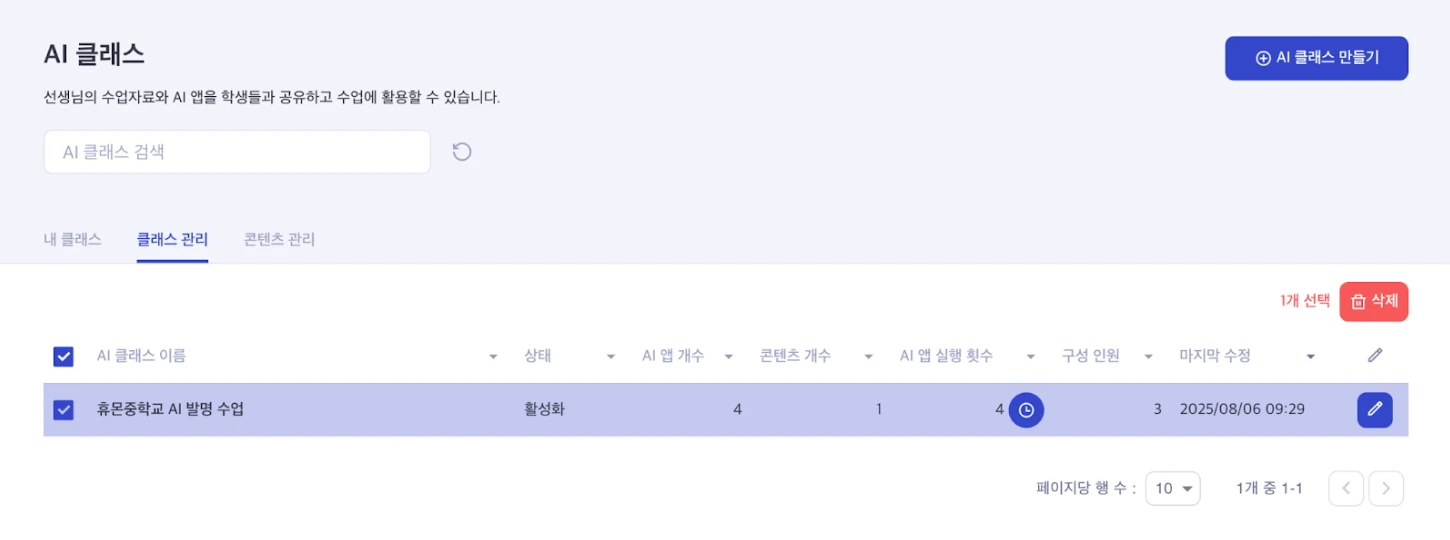Image resolution: width=1450 pixels, height=540 pixels.
Task: Switch to the 내 클래스 tab
Action: click(x=73, y=240)
